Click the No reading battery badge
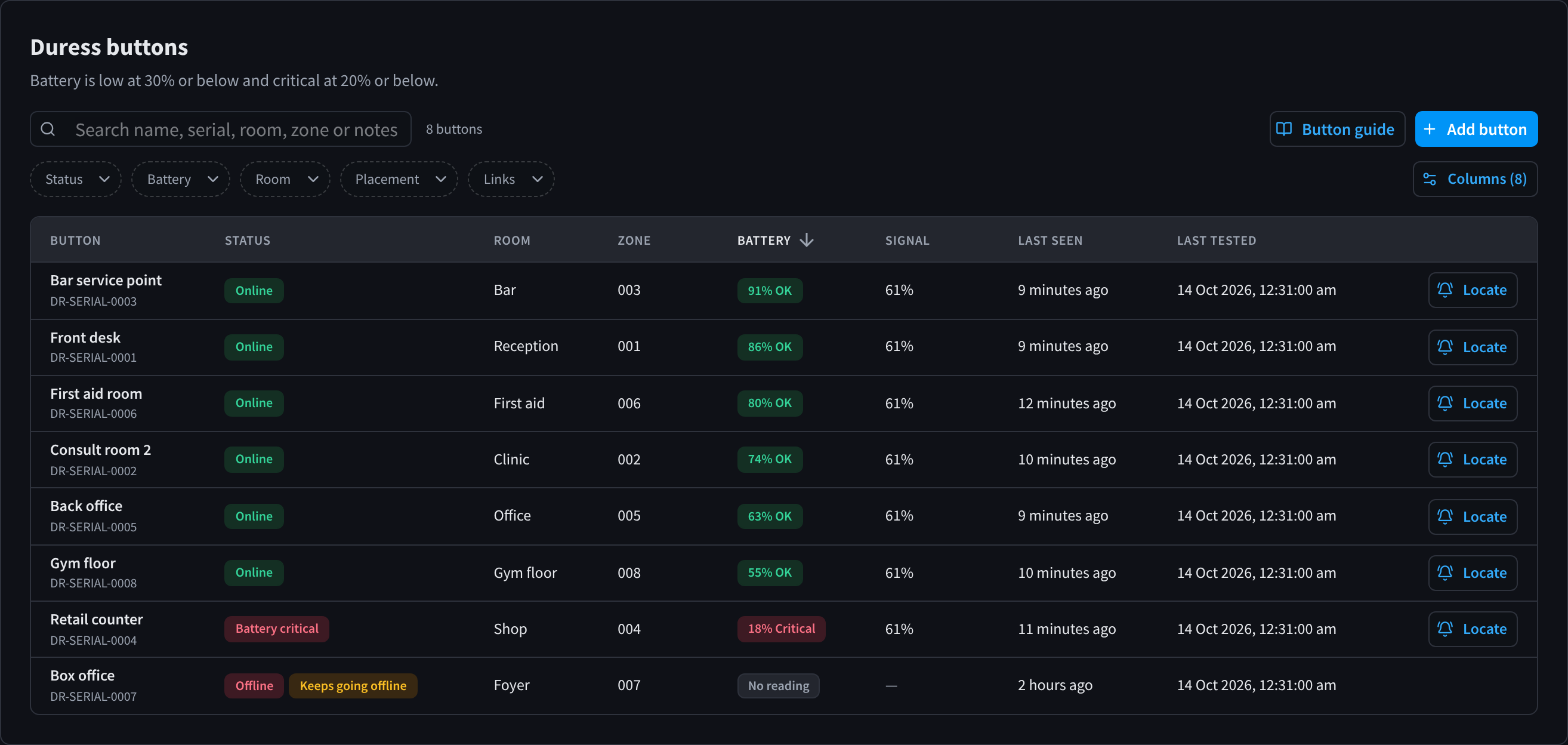Image resolution: width=1568 pixels, height=745 pixels. 779,686
